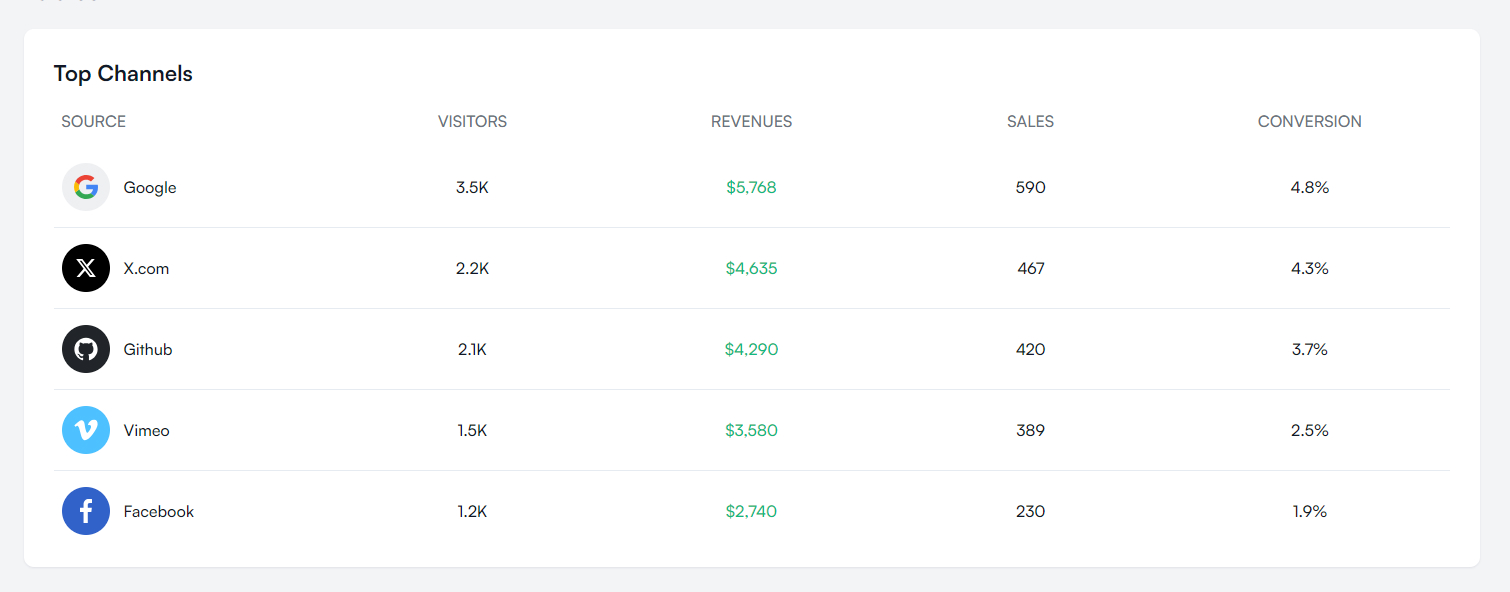Click Google's $5,768 revenue value

coord(751,188)
